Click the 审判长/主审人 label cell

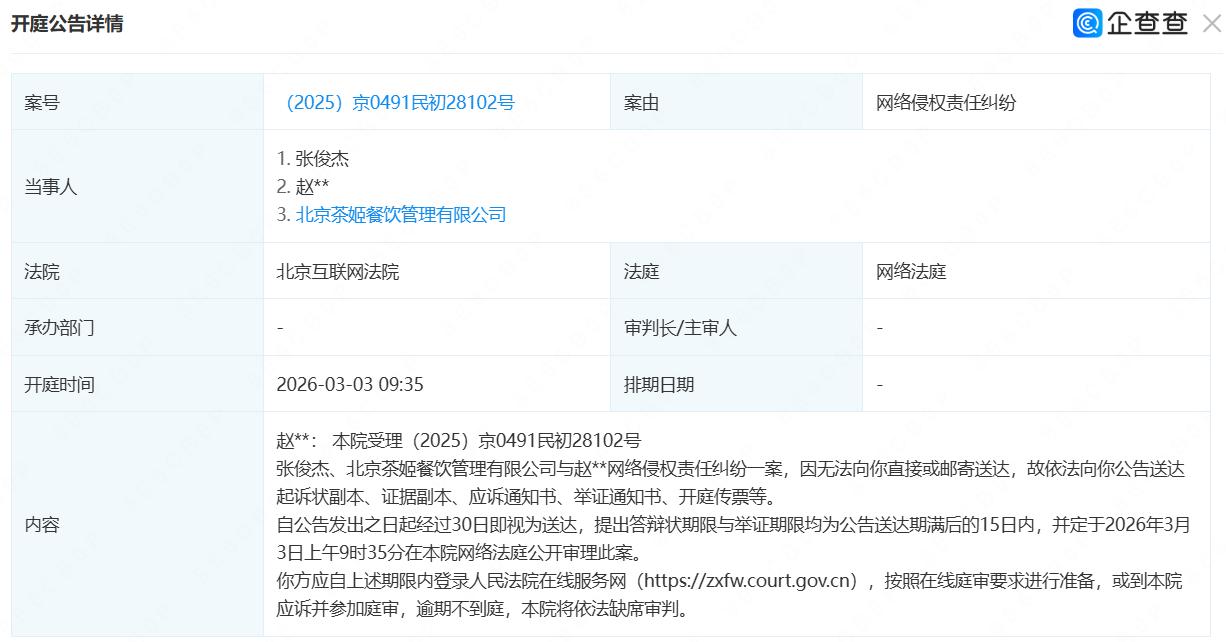pyautogui.click(x=680, y=328)
